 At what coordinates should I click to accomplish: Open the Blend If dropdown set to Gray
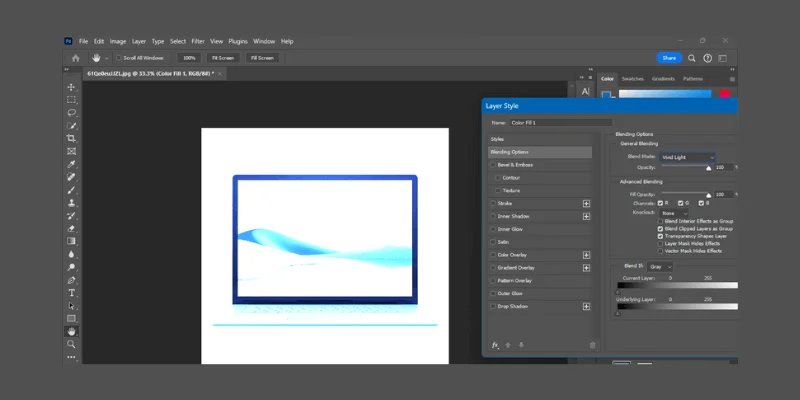(660, 267)
